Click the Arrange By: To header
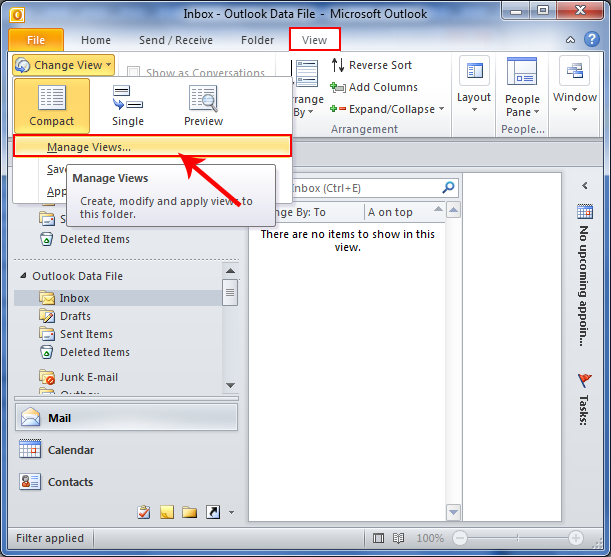 320,212
